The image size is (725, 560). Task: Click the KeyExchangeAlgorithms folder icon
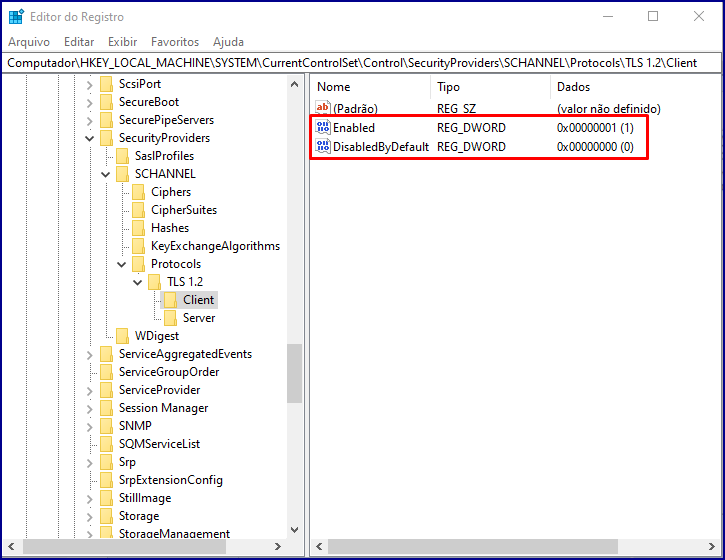tap(140, 246)
